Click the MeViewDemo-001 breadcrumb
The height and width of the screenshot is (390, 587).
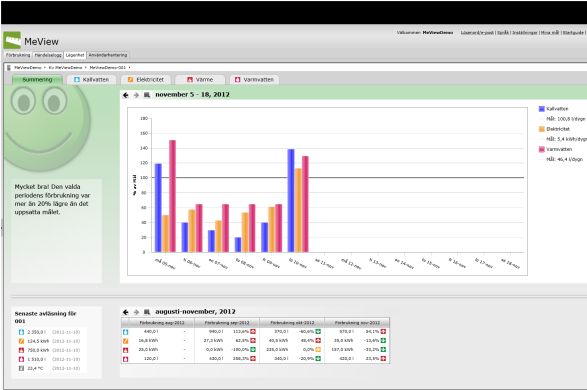click(x=107, y=68)
